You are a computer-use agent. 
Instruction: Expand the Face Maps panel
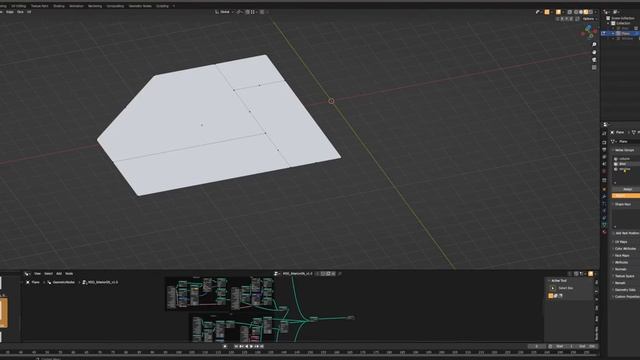(622, 256)
